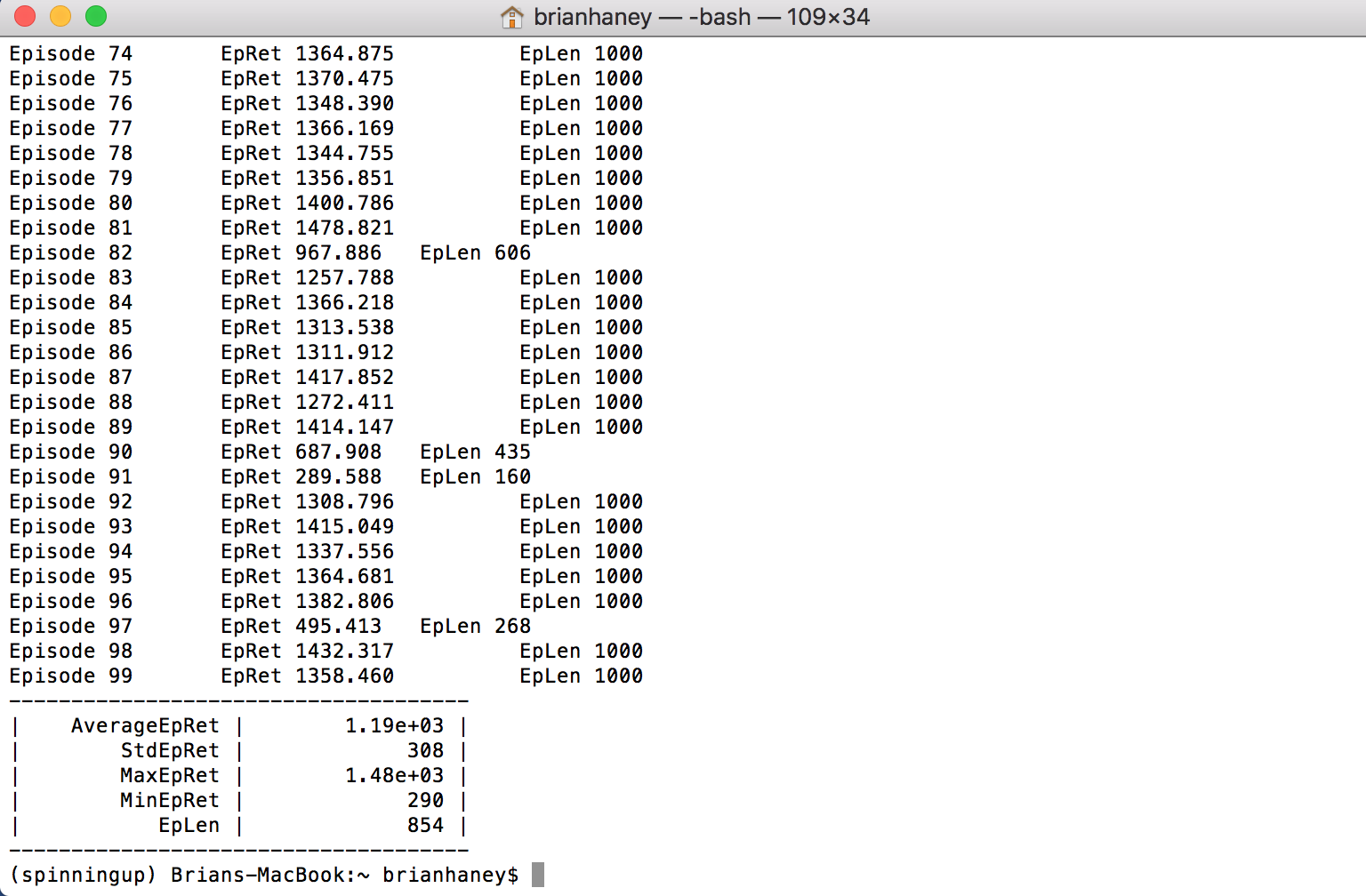1366x896 pixels.
Task: Select the value 'EpRet 1417.852'
Action: pyautogui.click(x=308, y=377)
